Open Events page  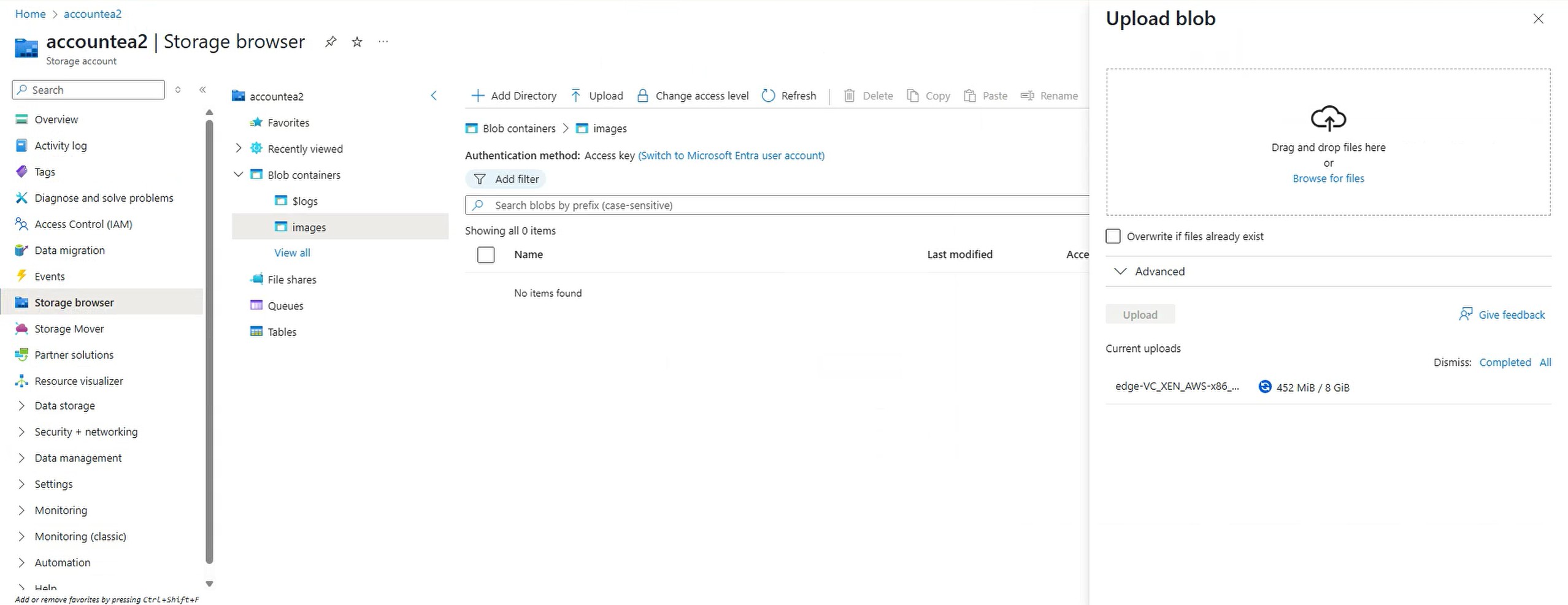pos(50,276)
